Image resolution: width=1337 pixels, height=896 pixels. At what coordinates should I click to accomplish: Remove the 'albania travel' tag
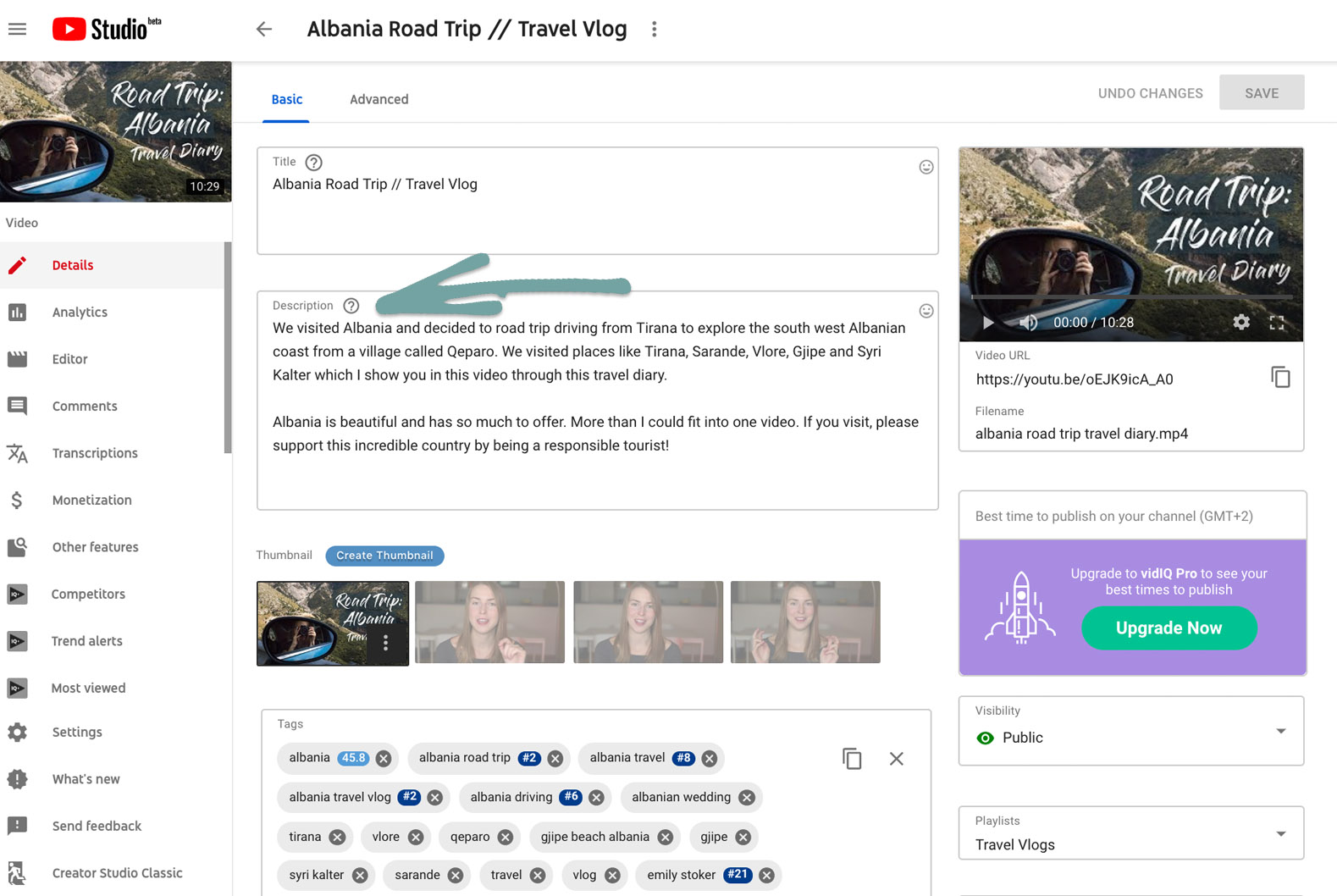pyautogui.click(x=710, y=759)
